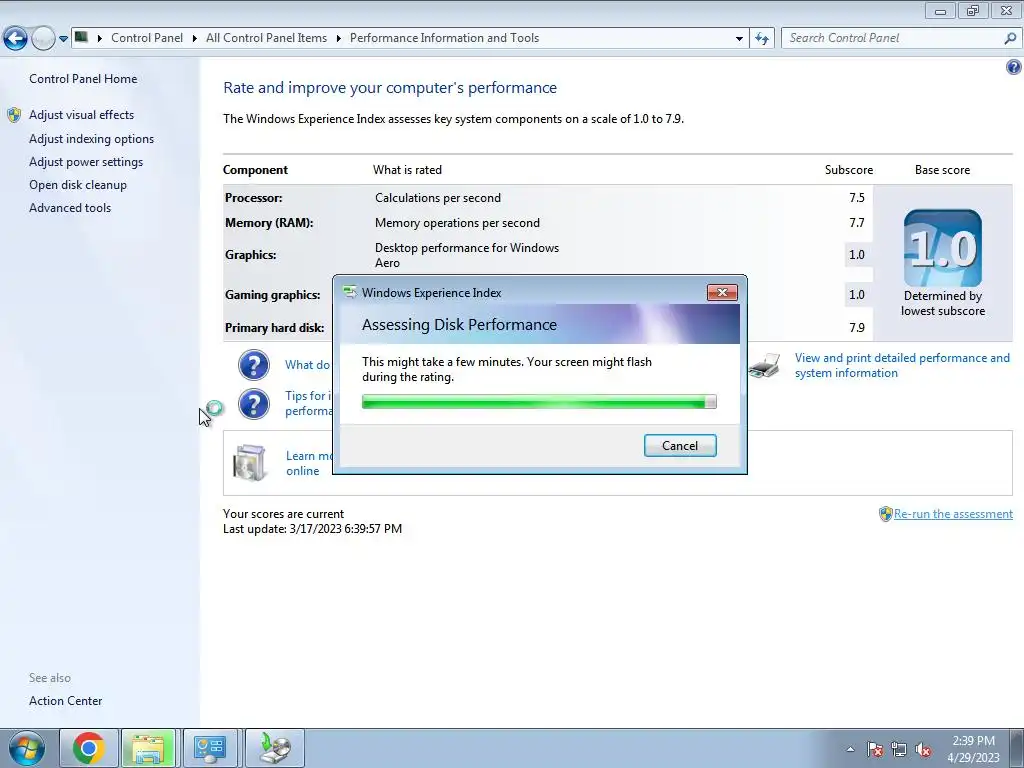Open the recent pages dropdown arrow
Viewport: 1024px width, 768px height.
pos(63,39)
